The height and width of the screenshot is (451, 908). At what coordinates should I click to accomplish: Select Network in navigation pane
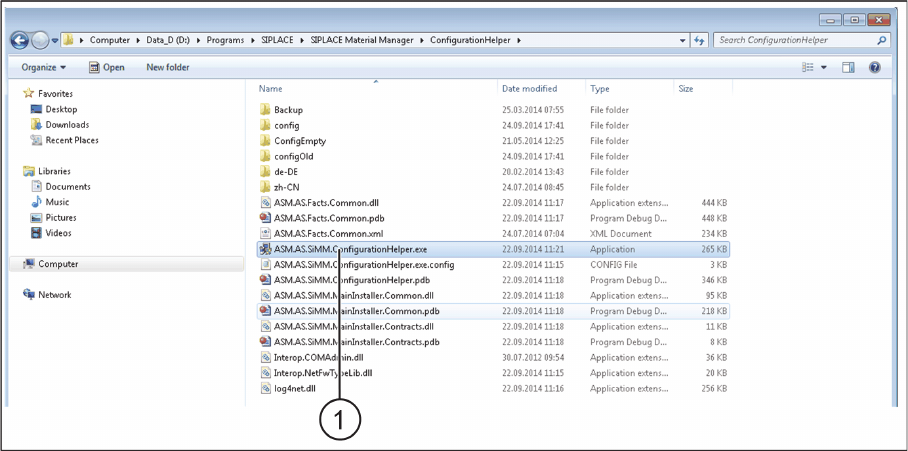[47, 295]
